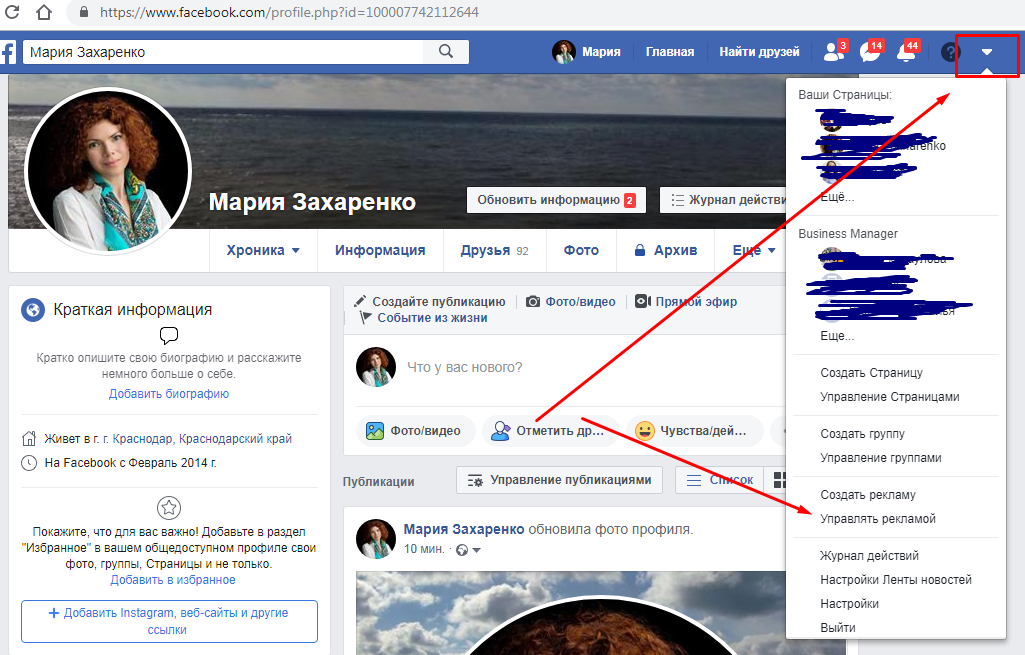Open post audience selector dropdown

click(x=468, y=550)
